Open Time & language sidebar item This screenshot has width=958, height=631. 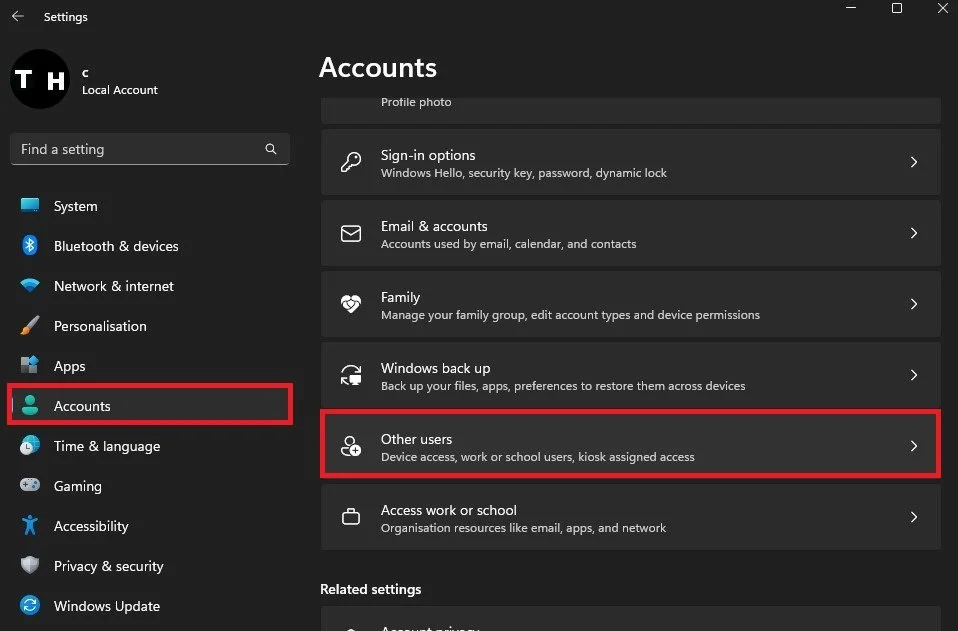(x=106, y=446)
